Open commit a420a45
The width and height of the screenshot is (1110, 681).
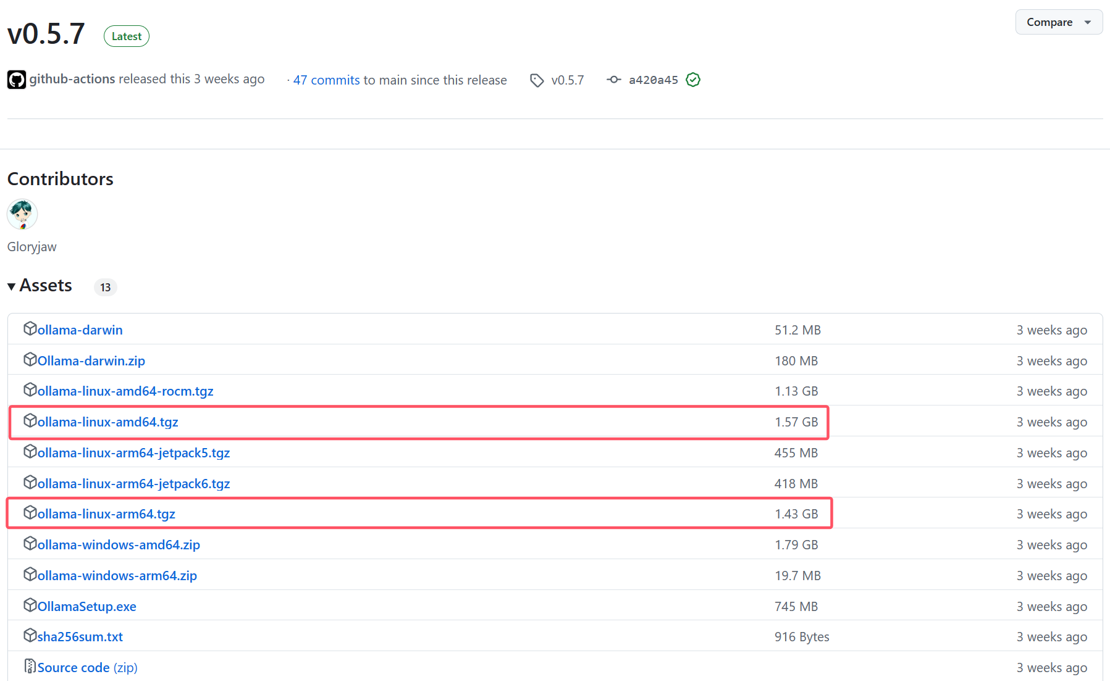[x=653, y=80]
